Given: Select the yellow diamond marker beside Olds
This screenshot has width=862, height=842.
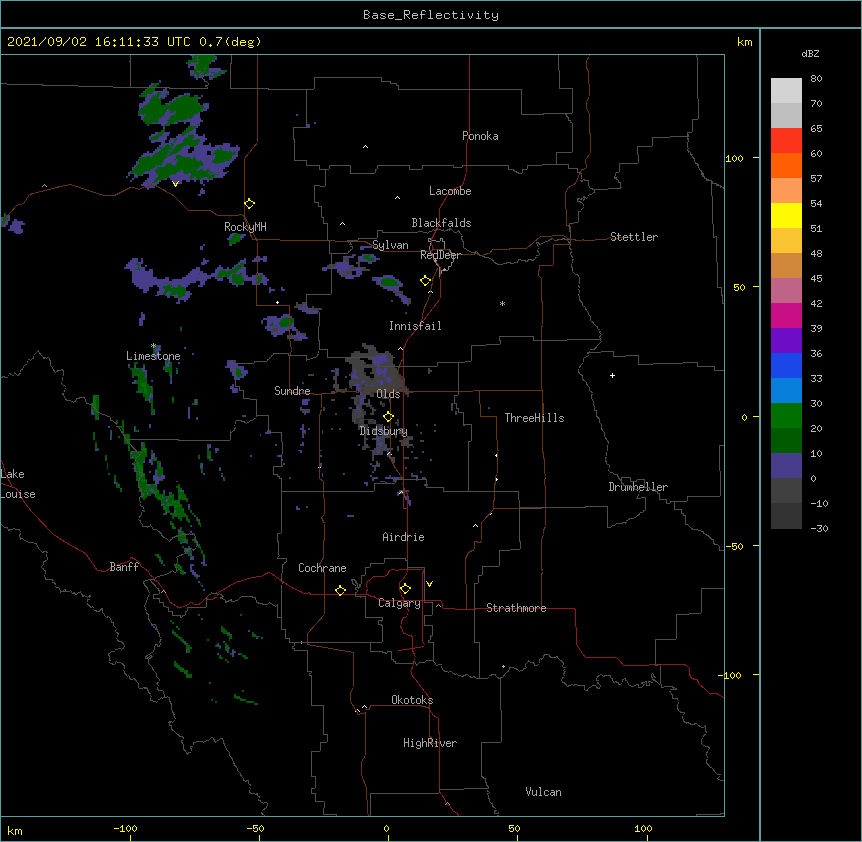Looking at the screenshot, I should (x=389, y=417).
